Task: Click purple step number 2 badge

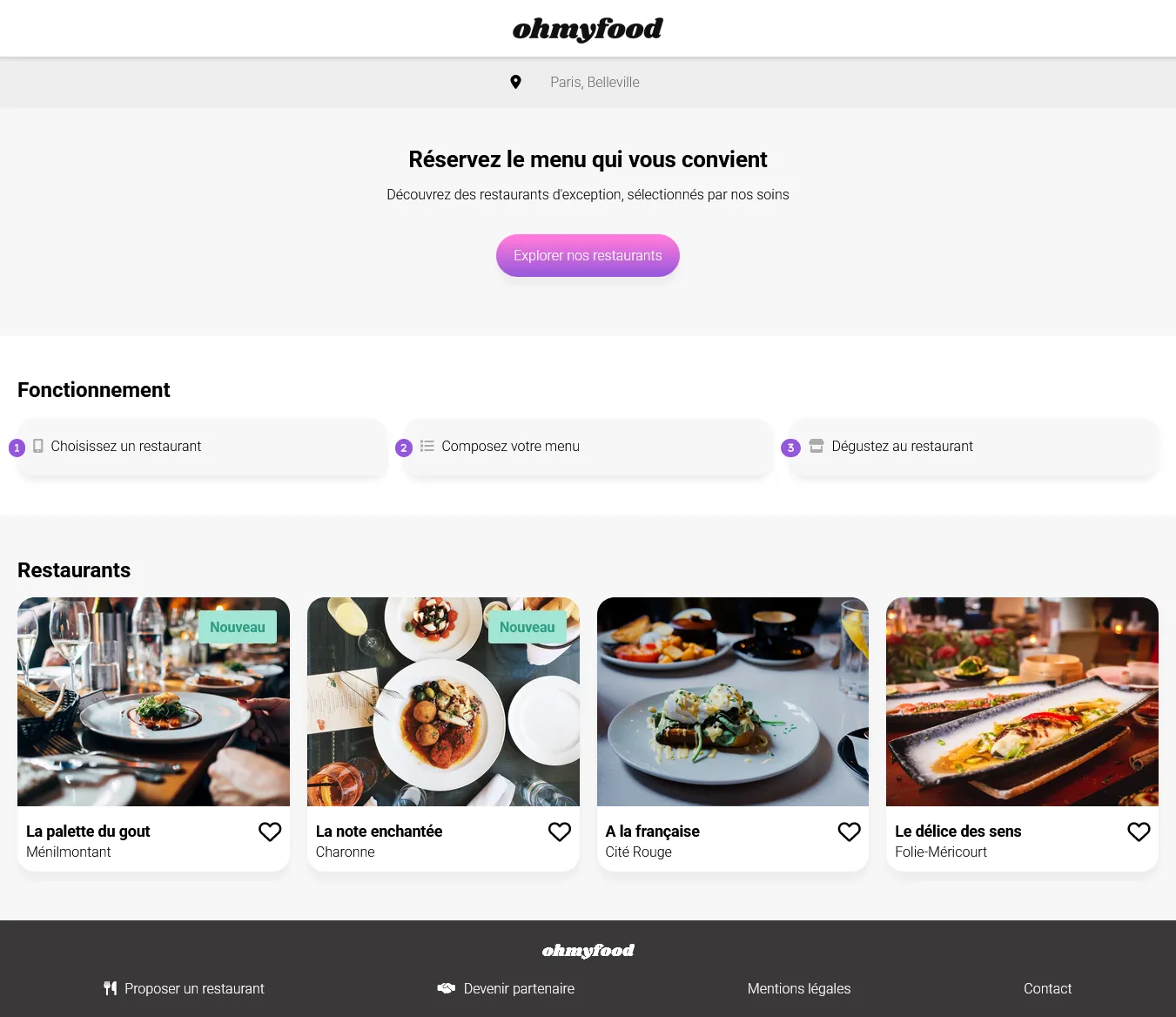Action: pos(404,448)
